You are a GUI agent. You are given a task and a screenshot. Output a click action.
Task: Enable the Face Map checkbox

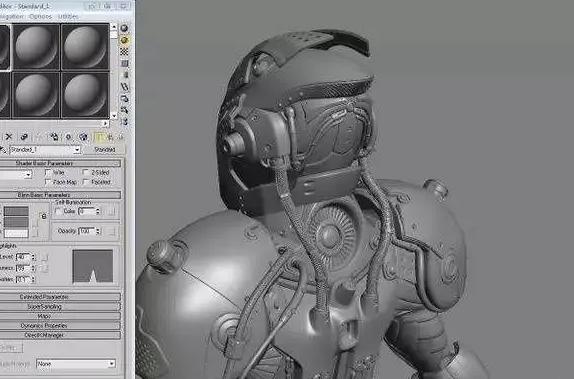pyautogui.click(x=48, y=182)
